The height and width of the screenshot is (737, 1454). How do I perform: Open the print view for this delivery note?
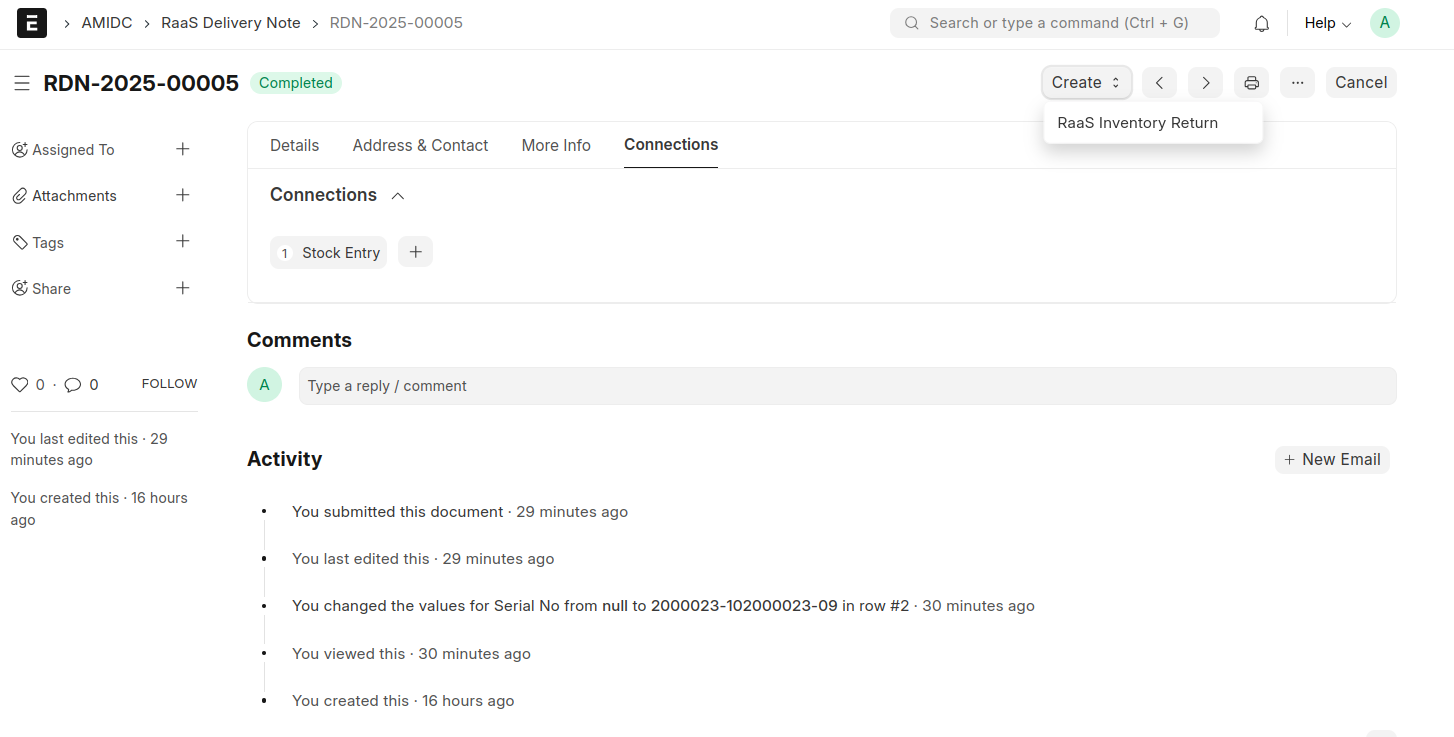point(1251,82)
